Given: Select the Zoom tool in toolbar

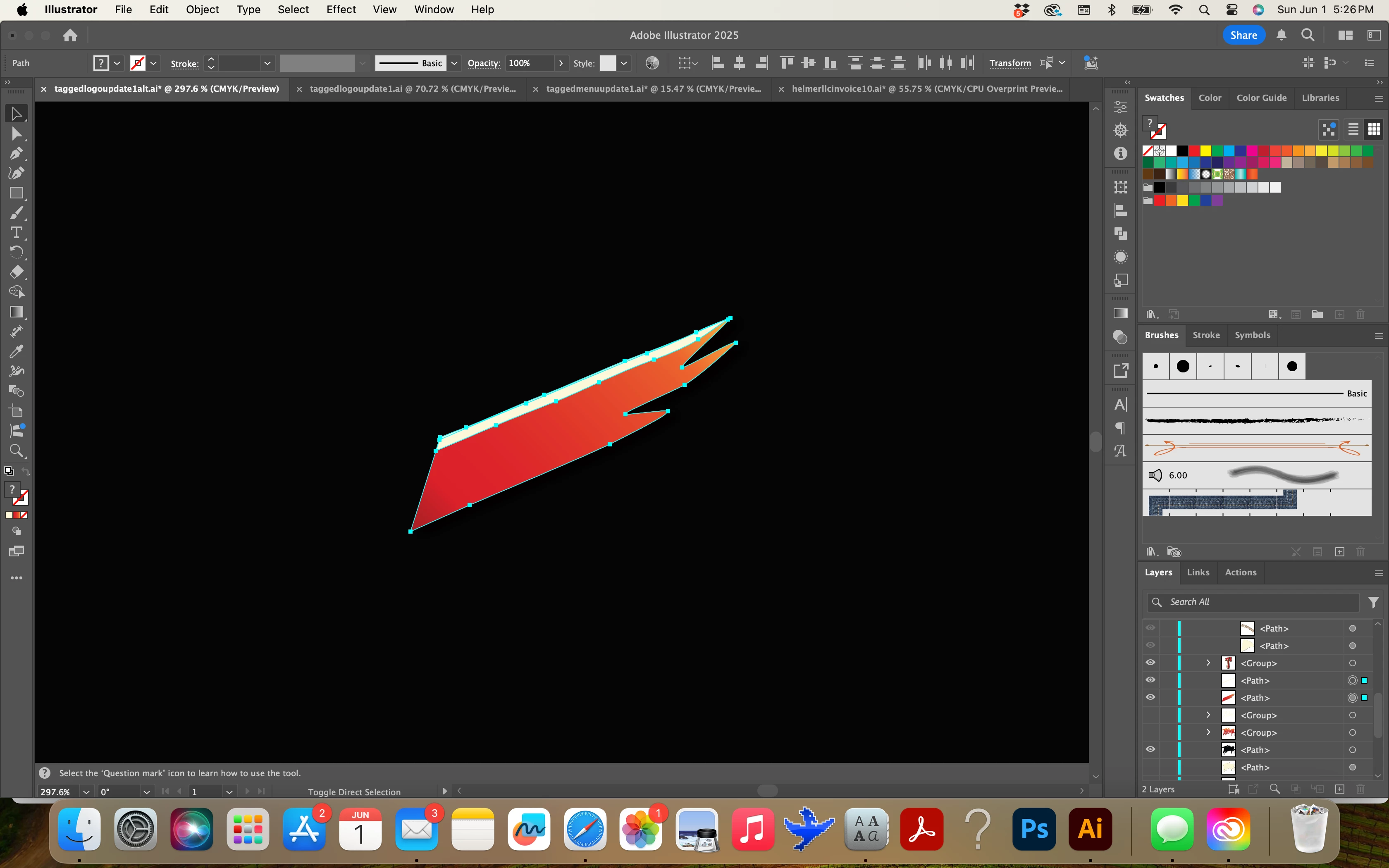Looking at the screenshot, I should [x=16, y=451].
